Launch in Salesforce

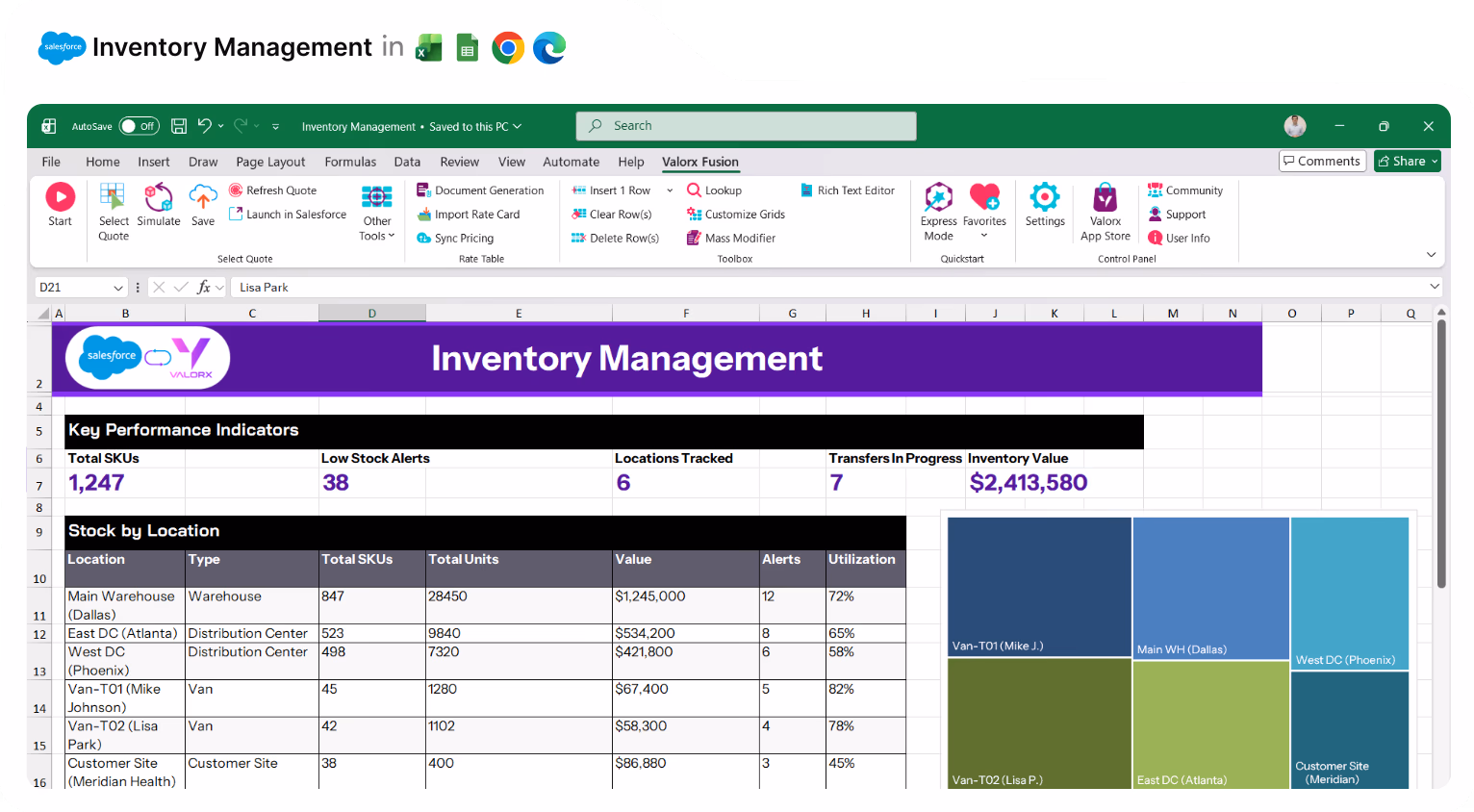point(287,214)
